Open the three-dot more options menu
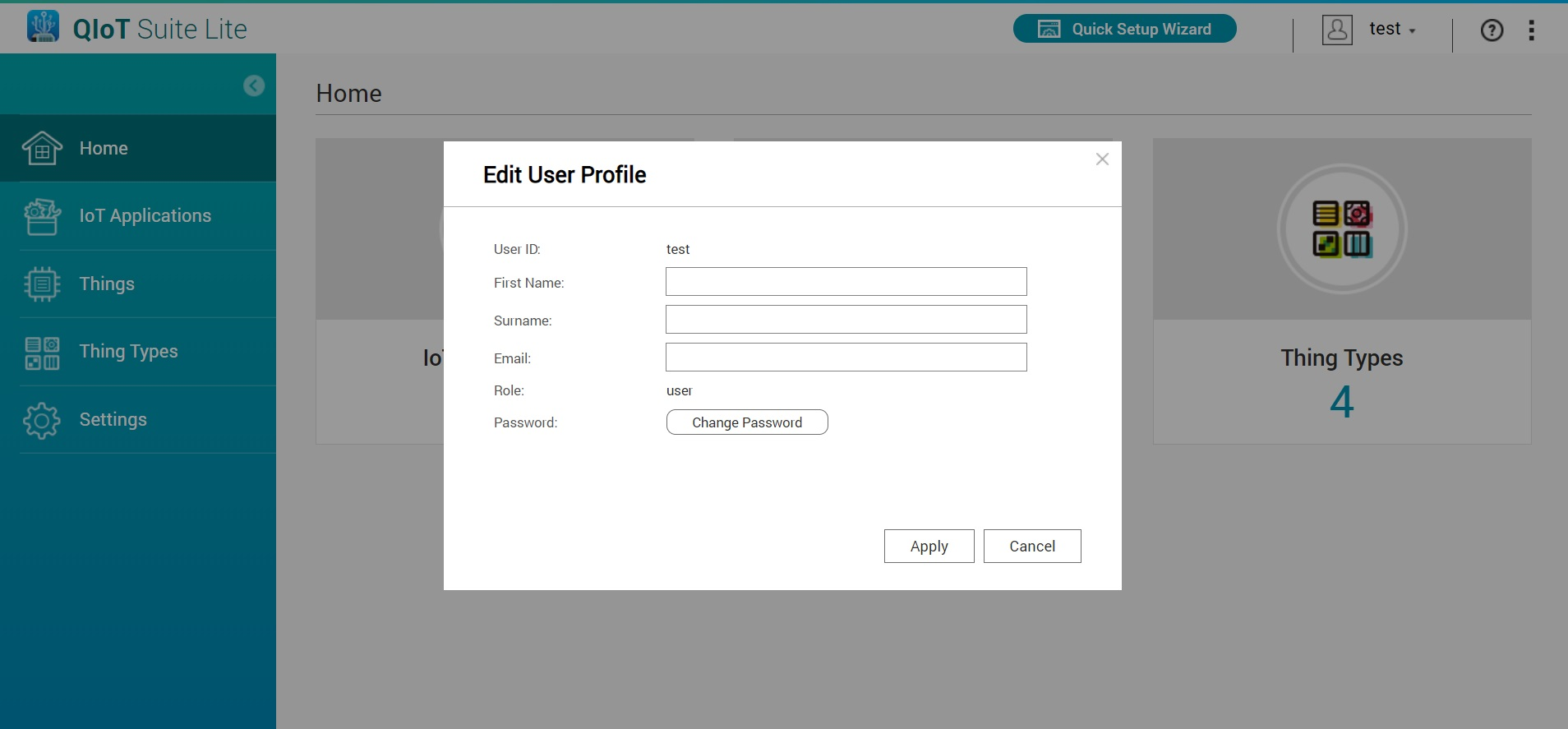 (x=1531, y=30)
